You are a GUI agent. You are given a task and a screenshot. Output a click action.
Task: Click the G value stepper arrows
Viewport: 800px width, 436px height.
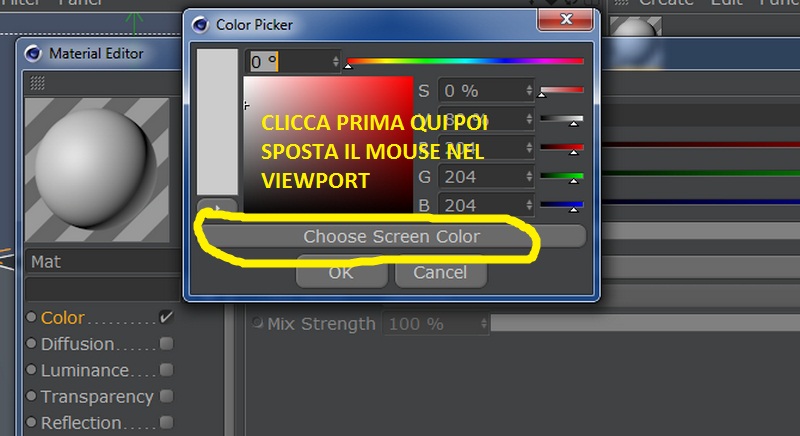click(529, 177)
